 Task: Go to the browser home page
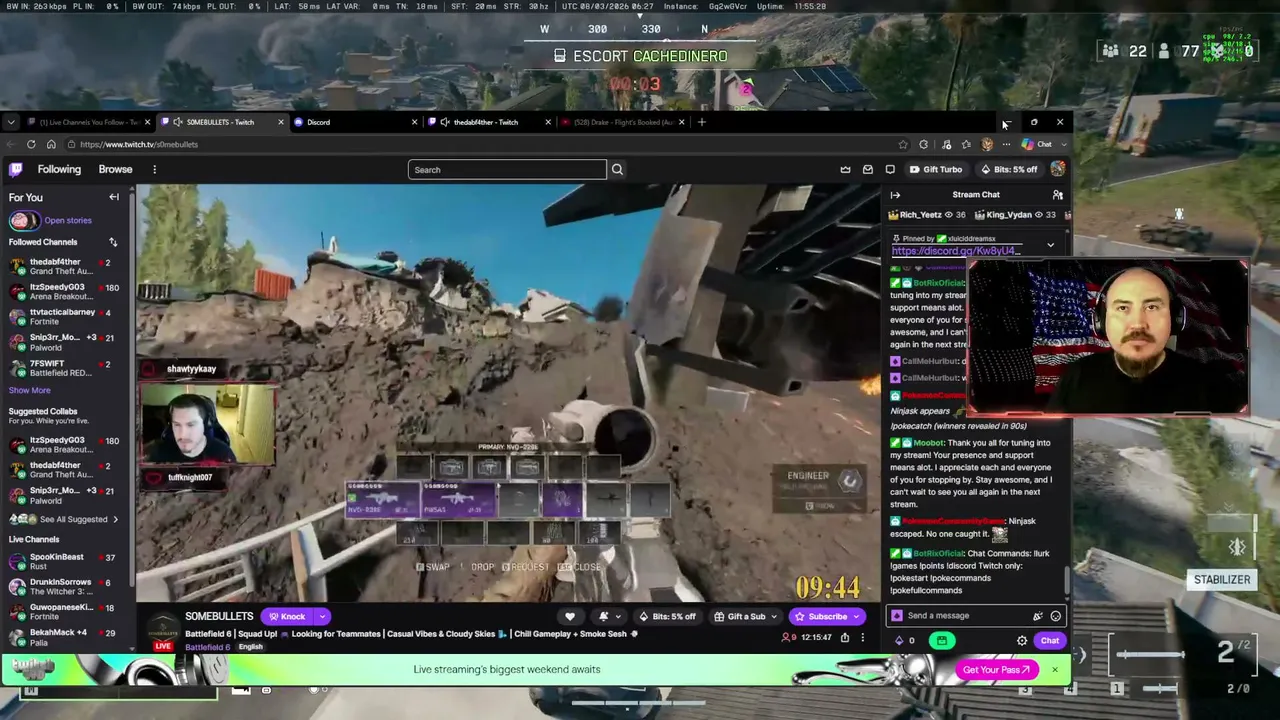(51, 144)
